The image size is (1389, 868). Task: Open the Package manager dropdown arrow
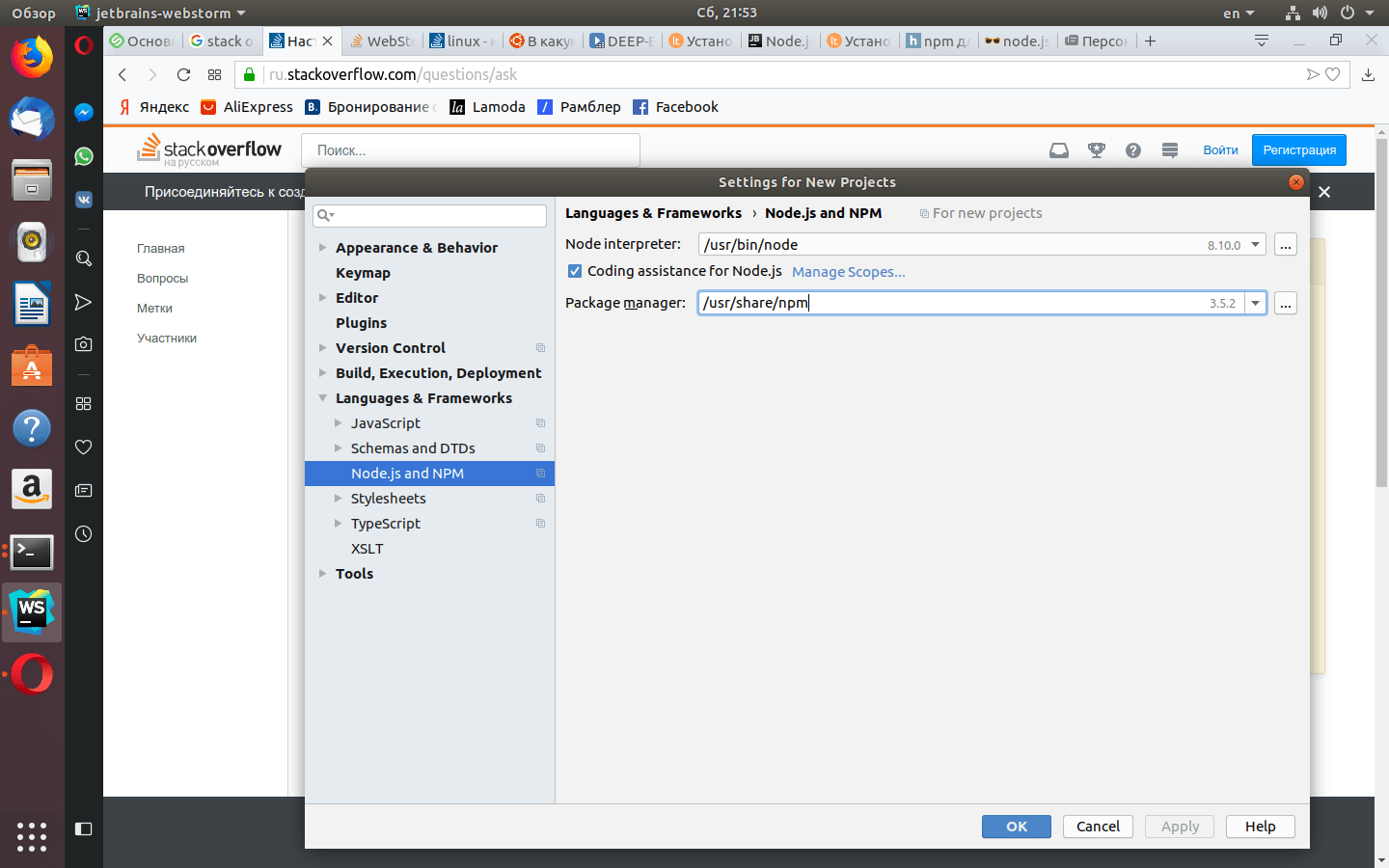click(1256, 303)
